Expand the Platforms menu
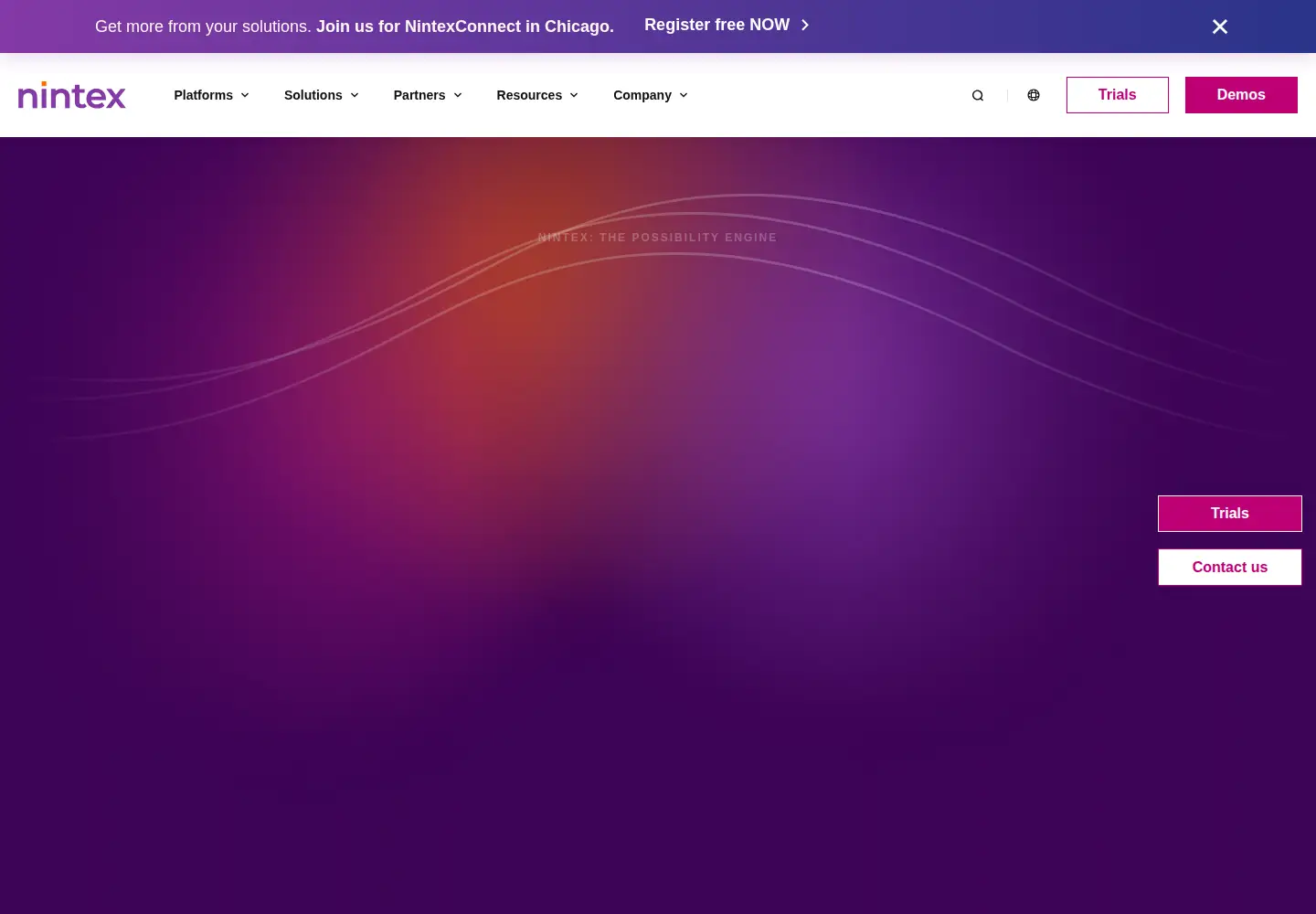The height and width of the screenshot is (914, 1316). click(211, 95)
